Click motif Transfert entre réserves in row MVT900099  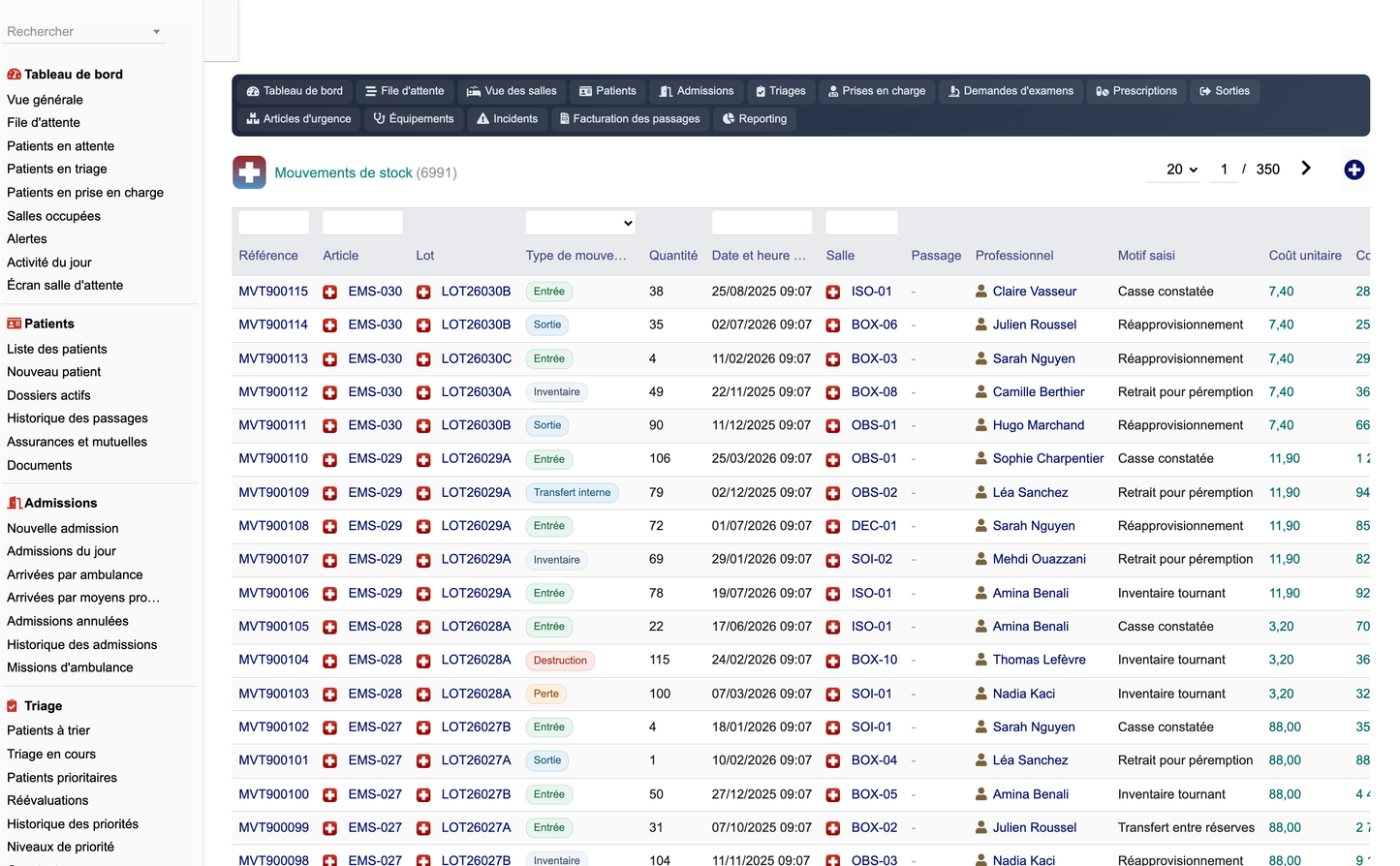click(1186, 827)
